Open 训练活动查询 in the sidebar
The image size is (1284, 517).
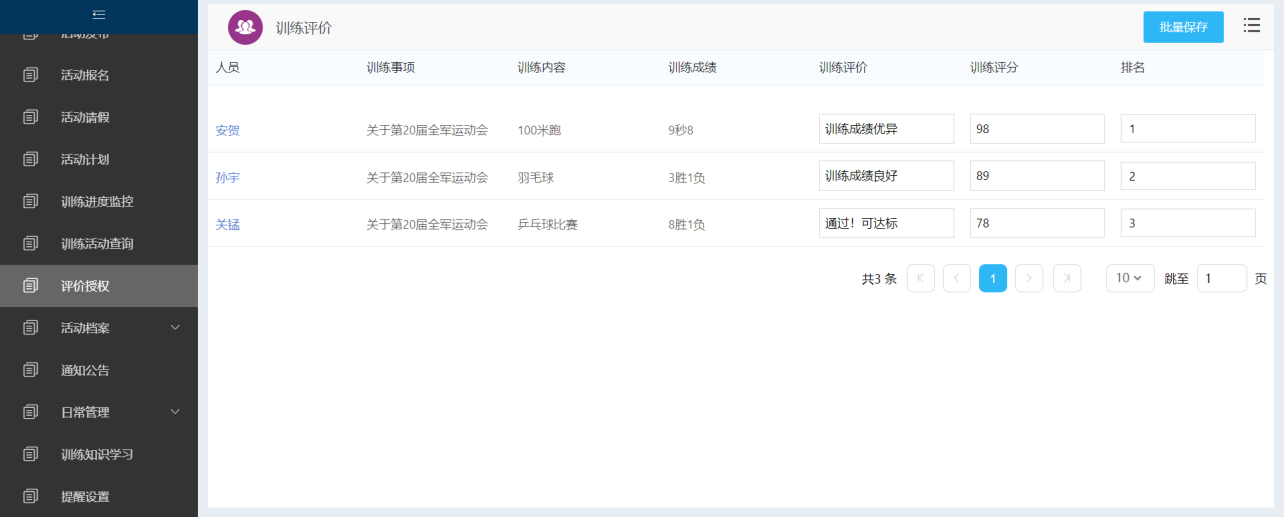pyautogui.click(x=97, y=243)
